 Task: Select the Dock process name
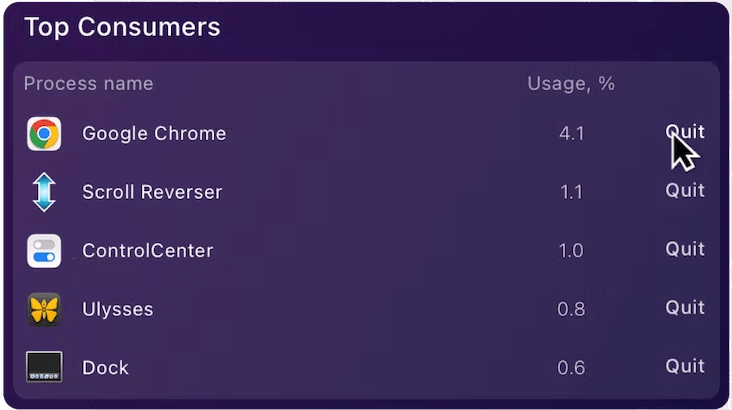(x=106, y=368)
